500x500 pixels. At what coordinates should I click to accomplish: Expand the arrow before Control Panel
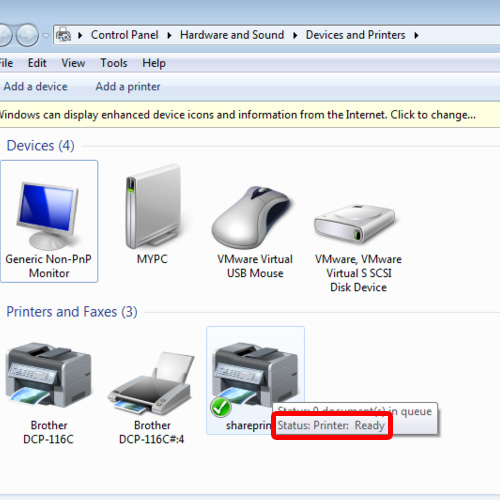(x=80, y=35)
